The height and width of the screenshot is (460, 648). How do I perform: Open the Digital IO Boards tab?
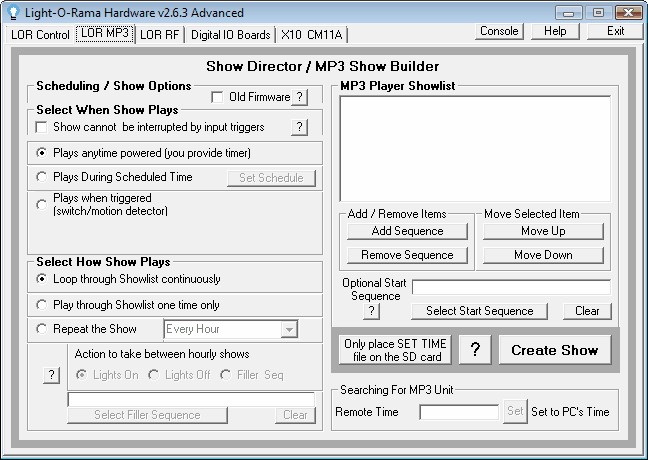click(230, 34)
